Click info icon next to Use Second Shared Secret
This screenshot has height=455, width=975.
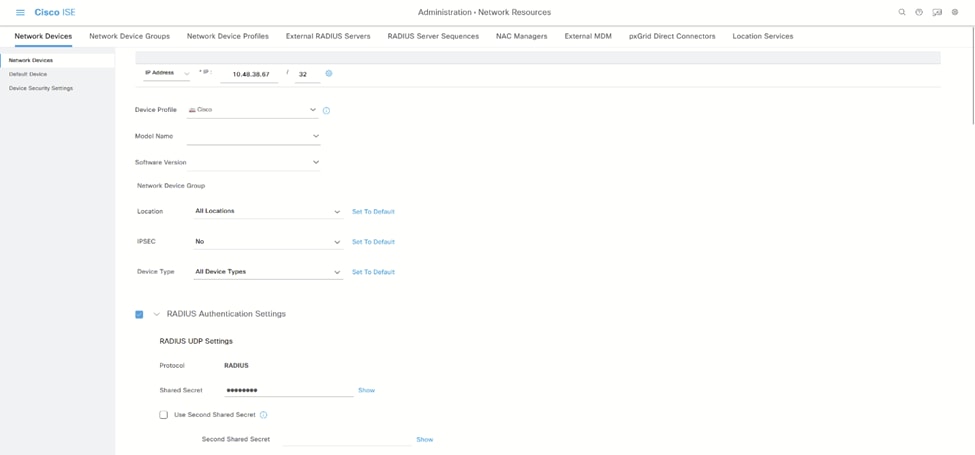click(x=263, y=415)
